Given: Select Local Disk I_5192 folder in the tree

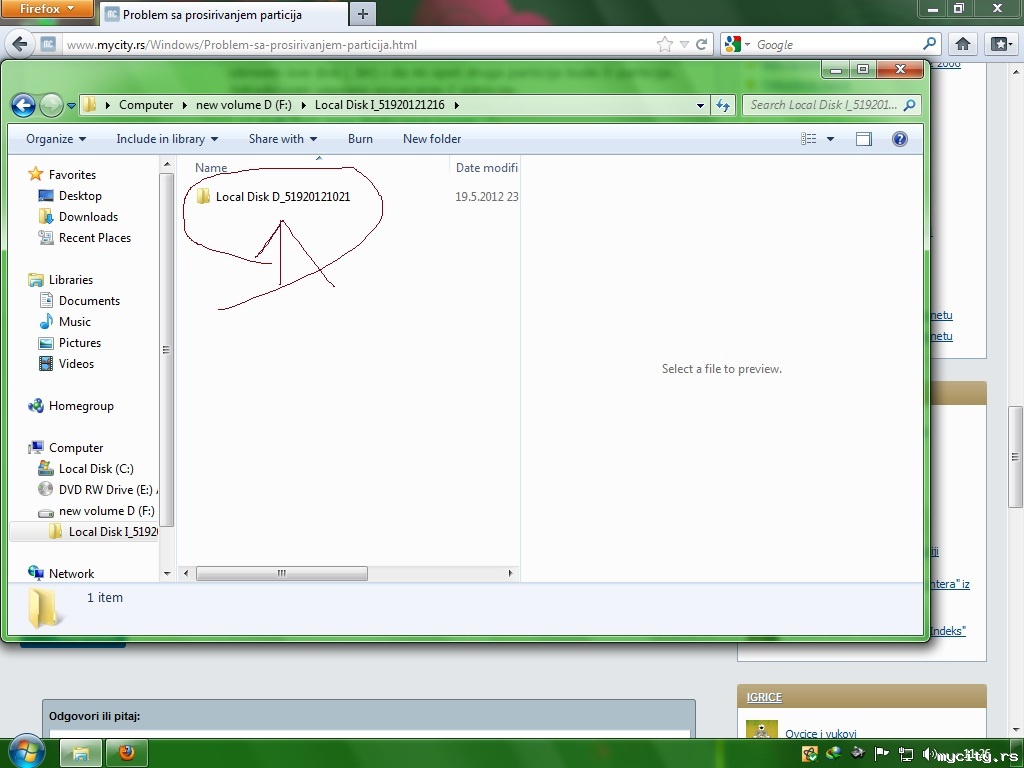Looking at the screenshot, I should click(84, 532).
